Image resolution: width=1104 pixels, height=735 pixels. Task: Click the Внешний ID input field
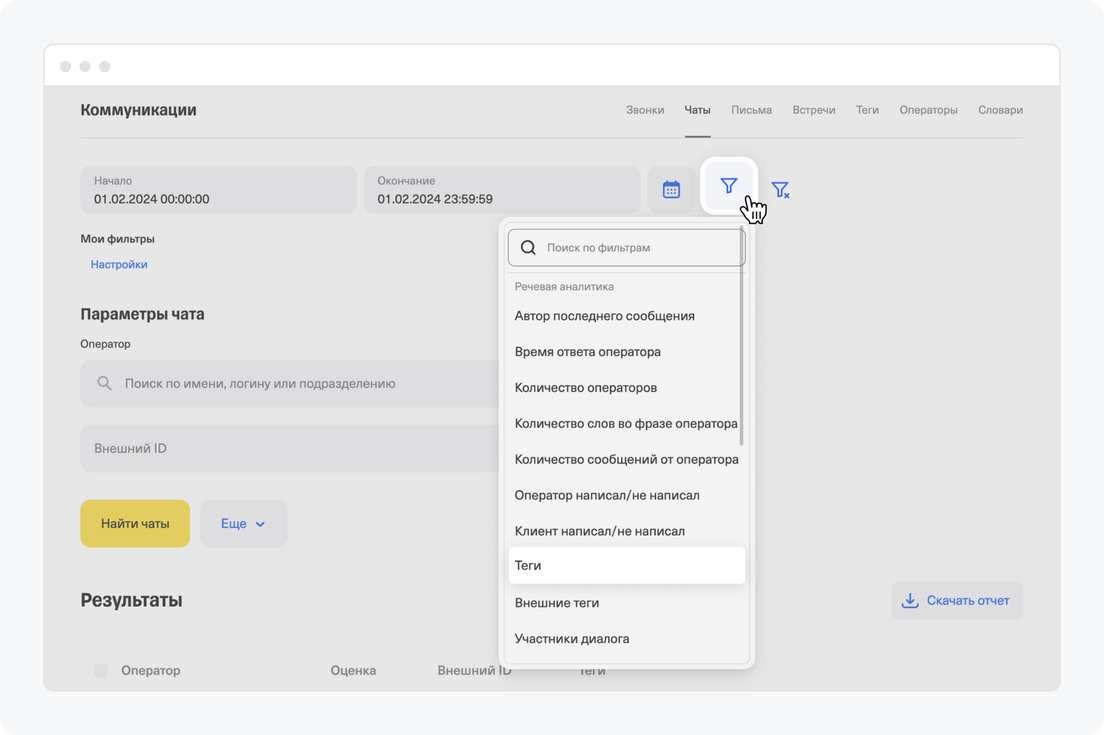(x=289, y=448)
